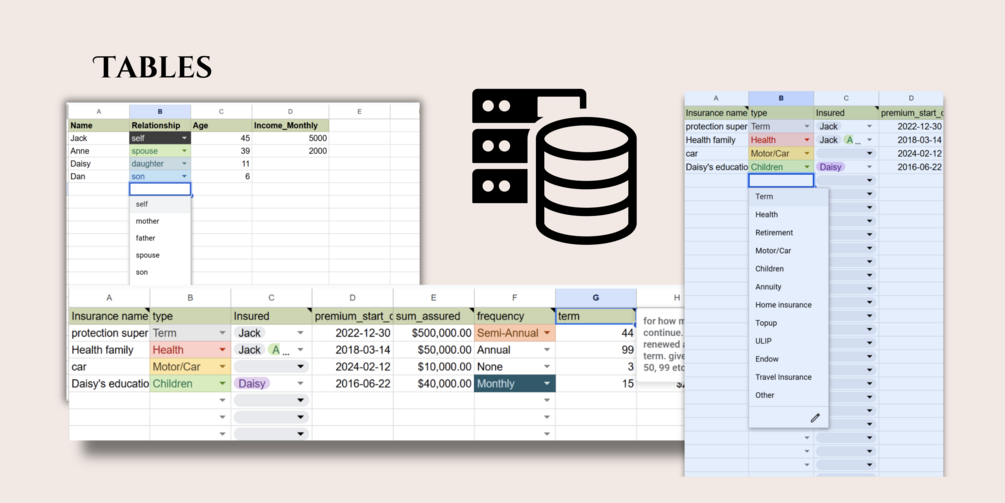Open the Annual frequency dropdown for Health family
The height and width of the screenshot is (503, 1005).
click(x=547, y=350)
